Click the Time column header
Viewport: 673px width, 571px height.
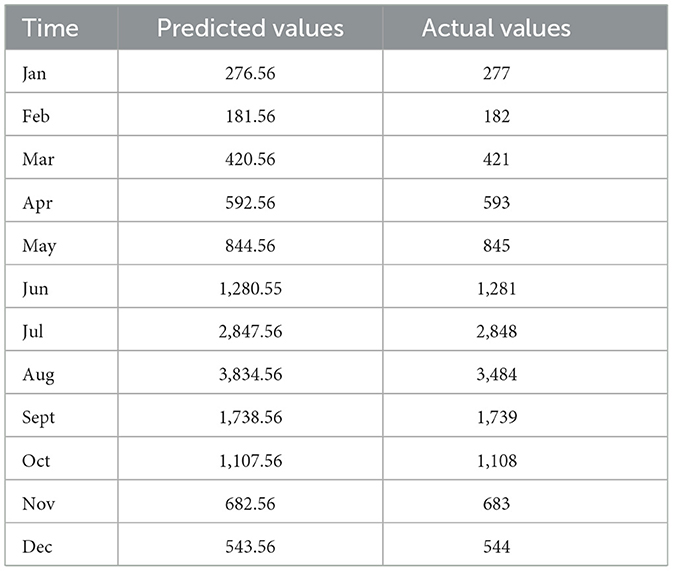point(51,28)
